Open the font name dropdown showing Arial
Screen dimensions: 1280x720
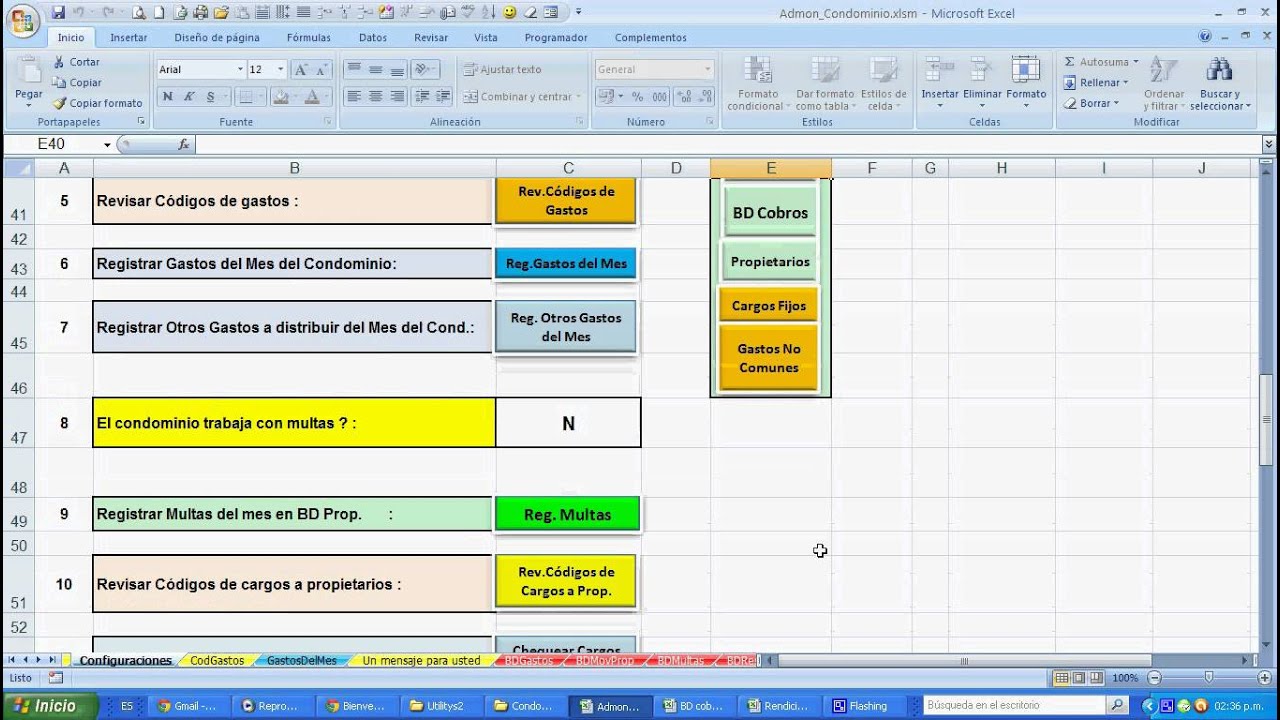240,70
